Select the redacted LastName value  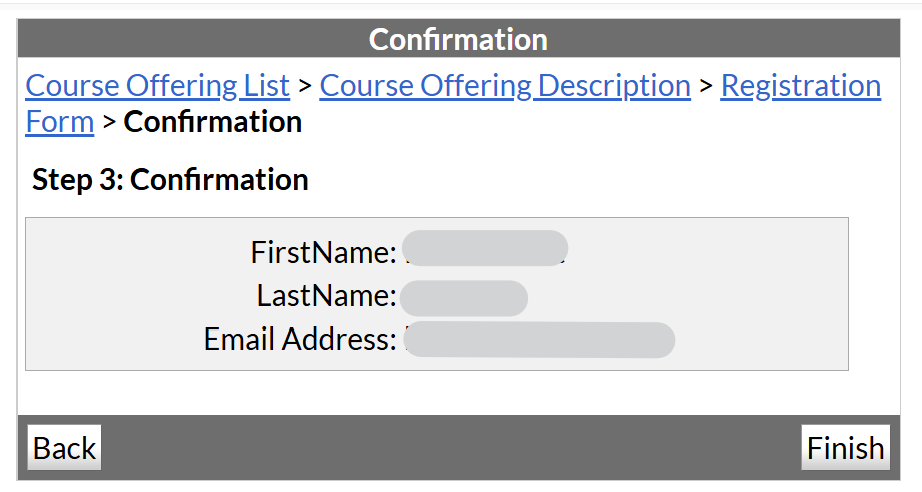(x=463, y=297)
